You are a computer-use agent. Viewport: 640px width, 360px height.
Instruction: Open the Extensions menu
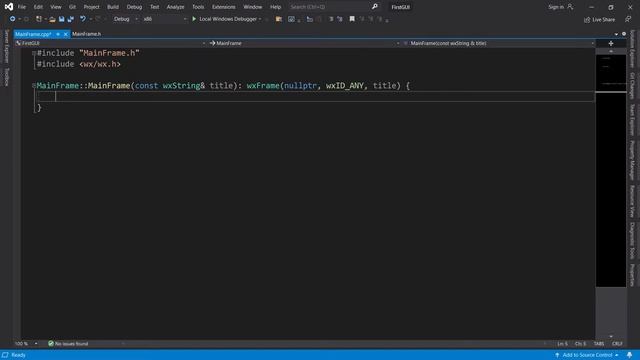pos(223,7)
